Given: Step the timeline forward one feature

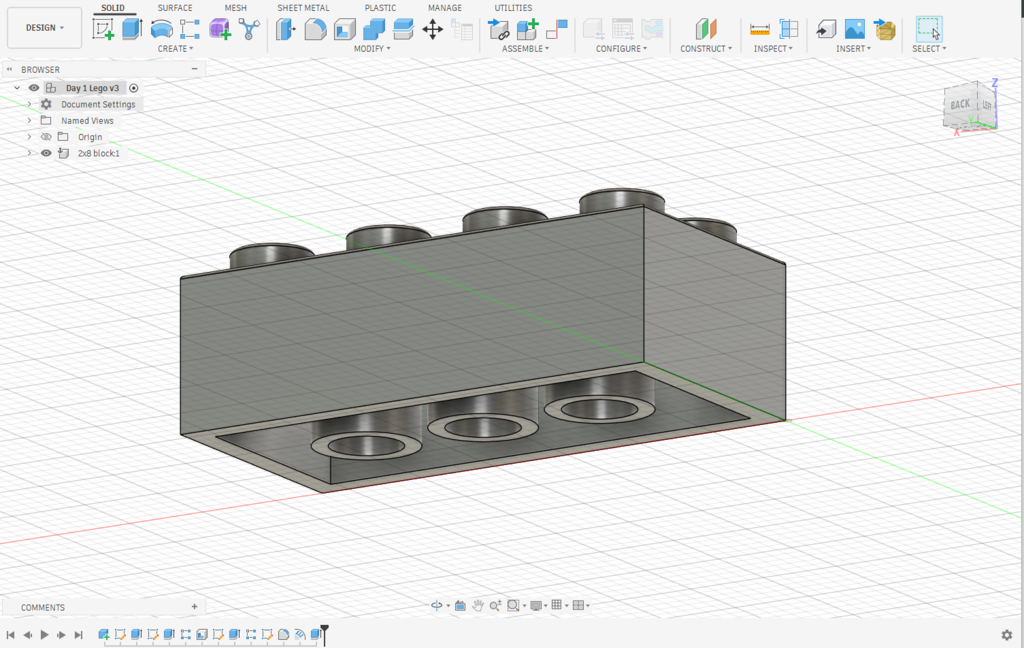Looking at the screenshot, I should [x=61, y=634].
